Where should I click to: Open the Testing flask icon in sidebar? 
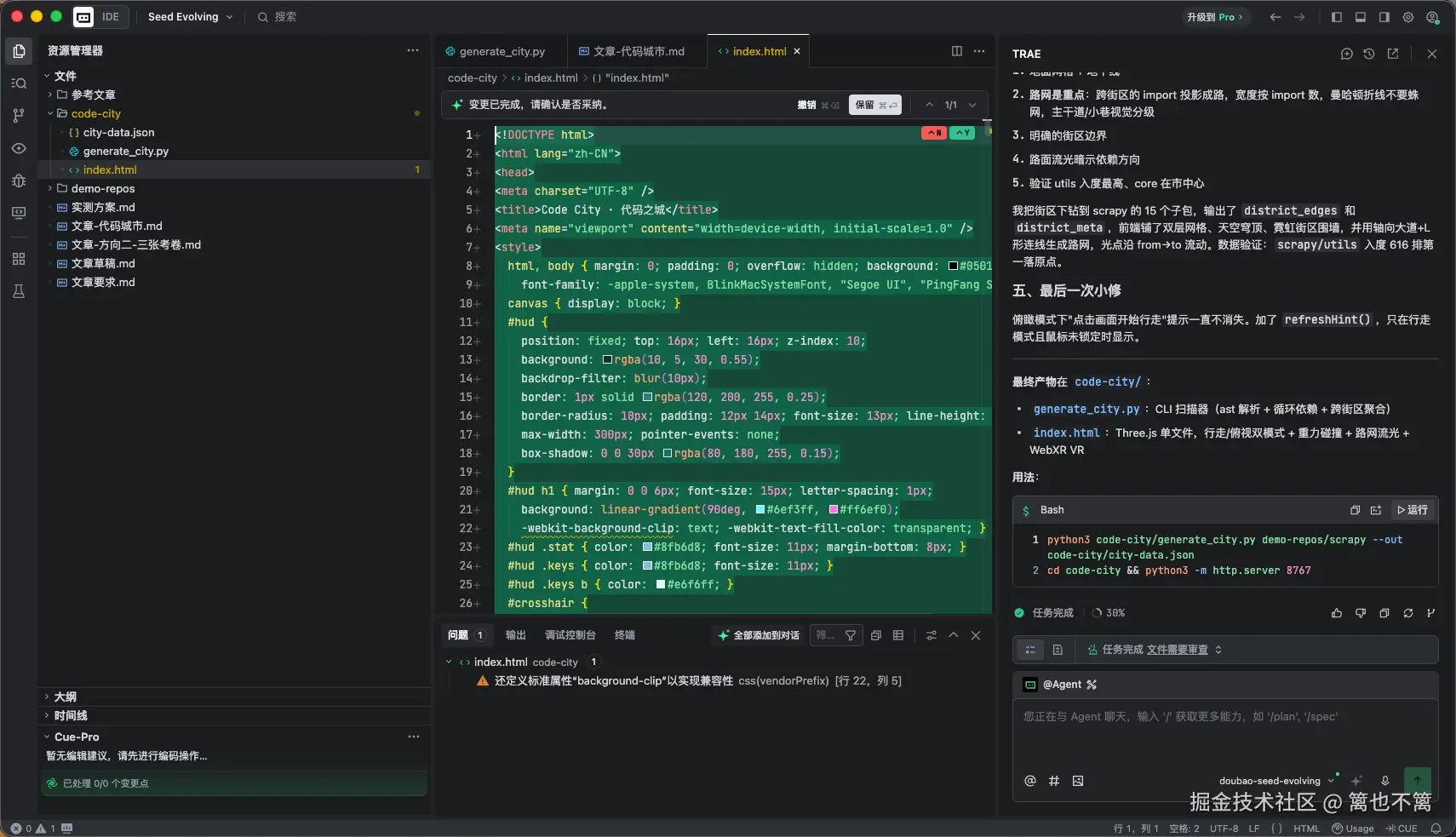pos(19,291)
